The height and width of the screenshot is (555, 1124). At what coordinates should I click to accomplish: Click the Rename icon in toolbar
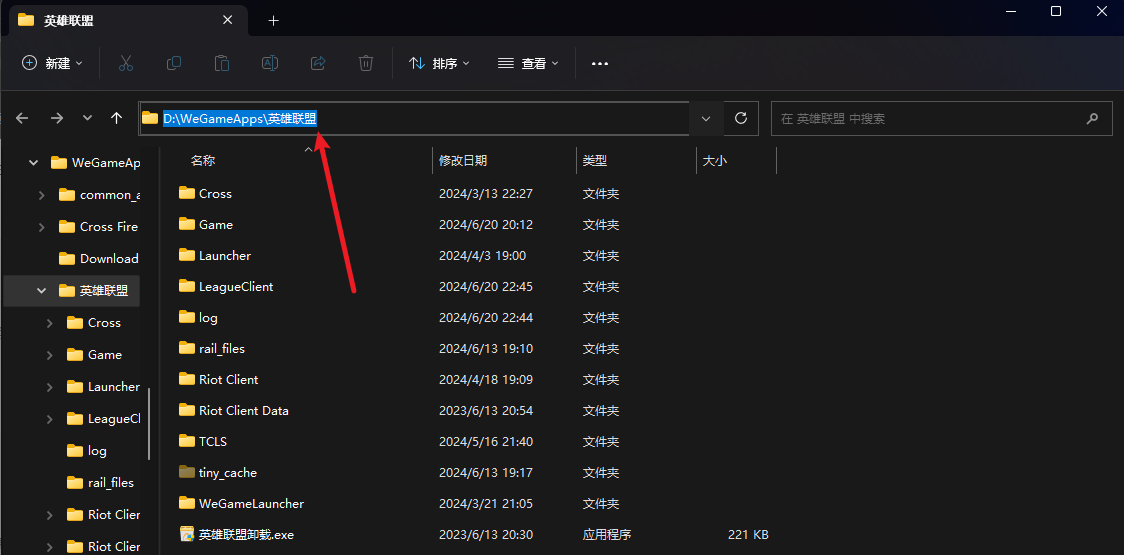click(x=270, y=63)
